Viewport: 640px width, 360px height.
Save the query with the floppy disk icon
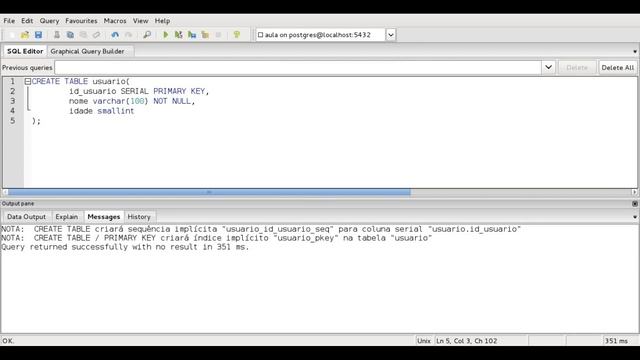[x=38, y=35]
